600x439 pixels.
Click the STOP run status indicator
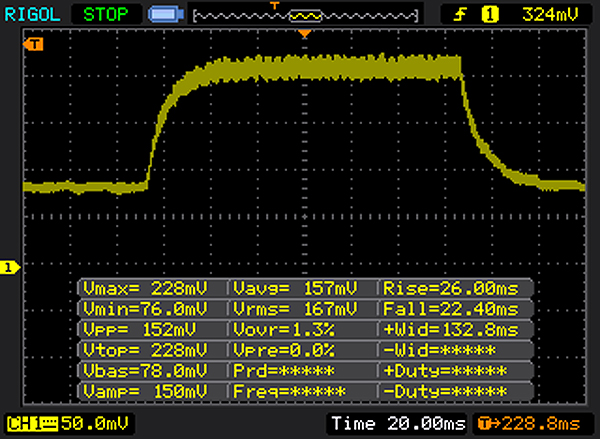[106, 15]
